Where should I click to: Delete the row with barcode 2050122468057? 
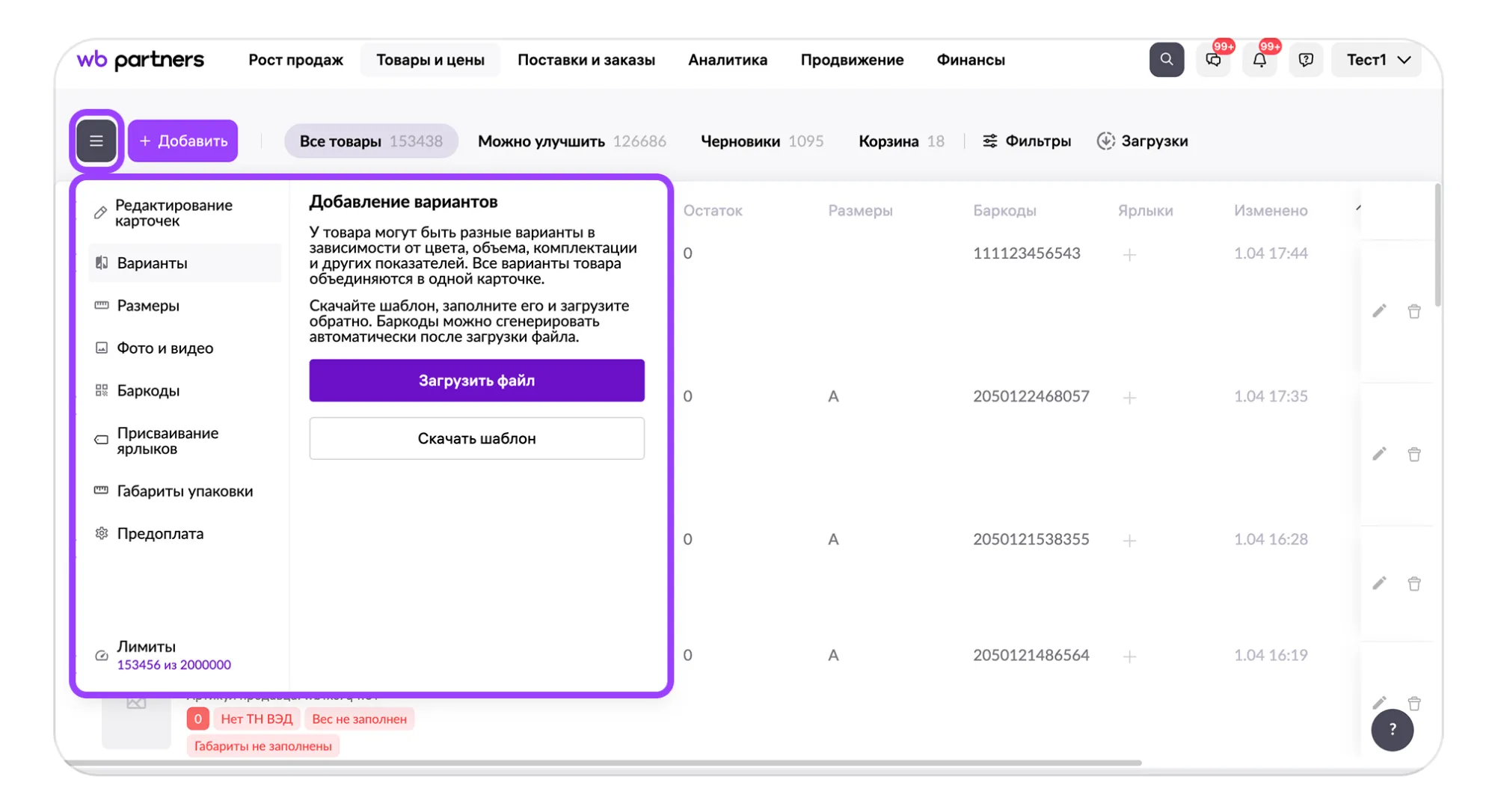(x=1413, y=454)
